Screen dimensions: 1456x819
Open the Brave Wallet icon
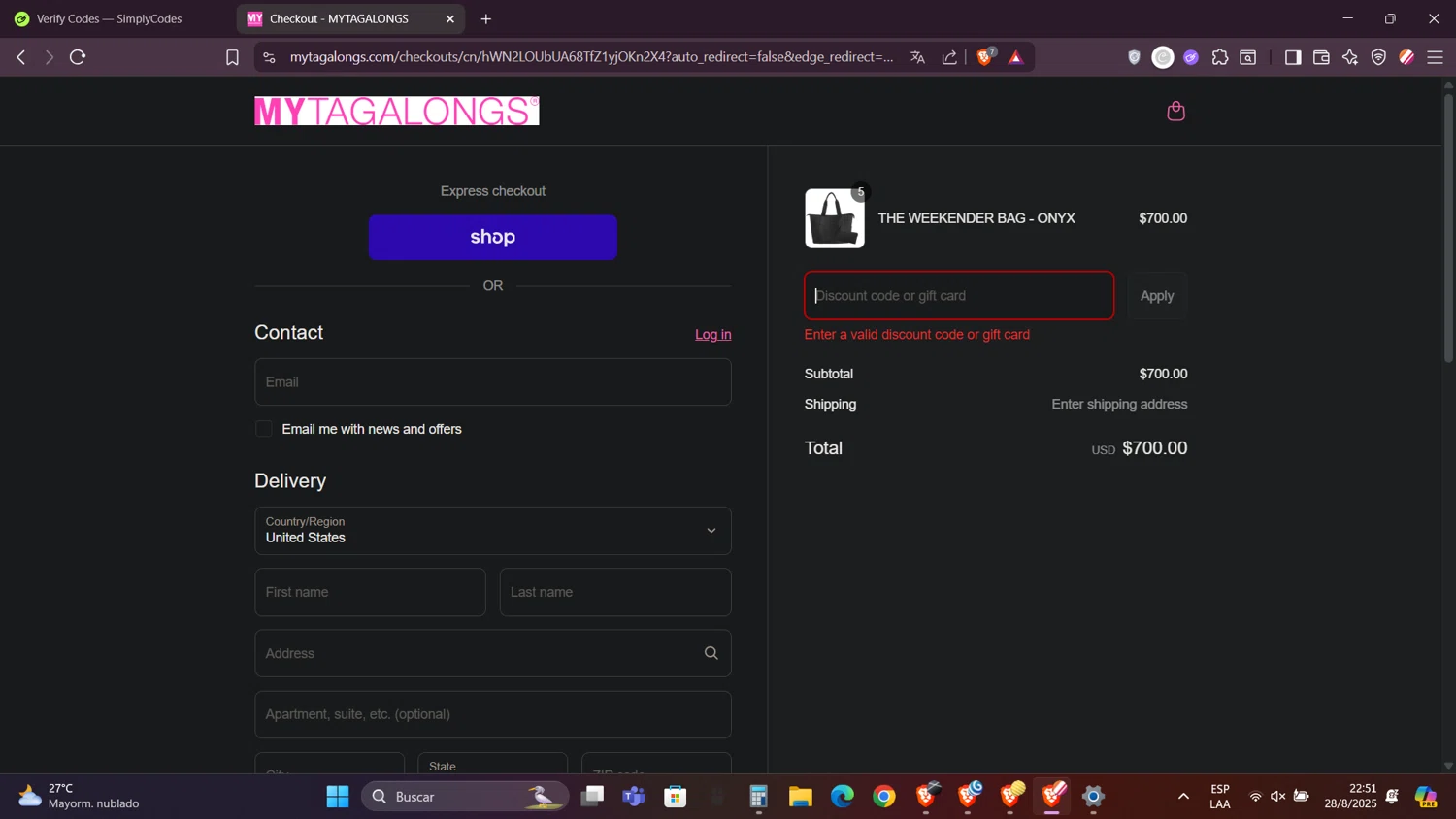1321,57
